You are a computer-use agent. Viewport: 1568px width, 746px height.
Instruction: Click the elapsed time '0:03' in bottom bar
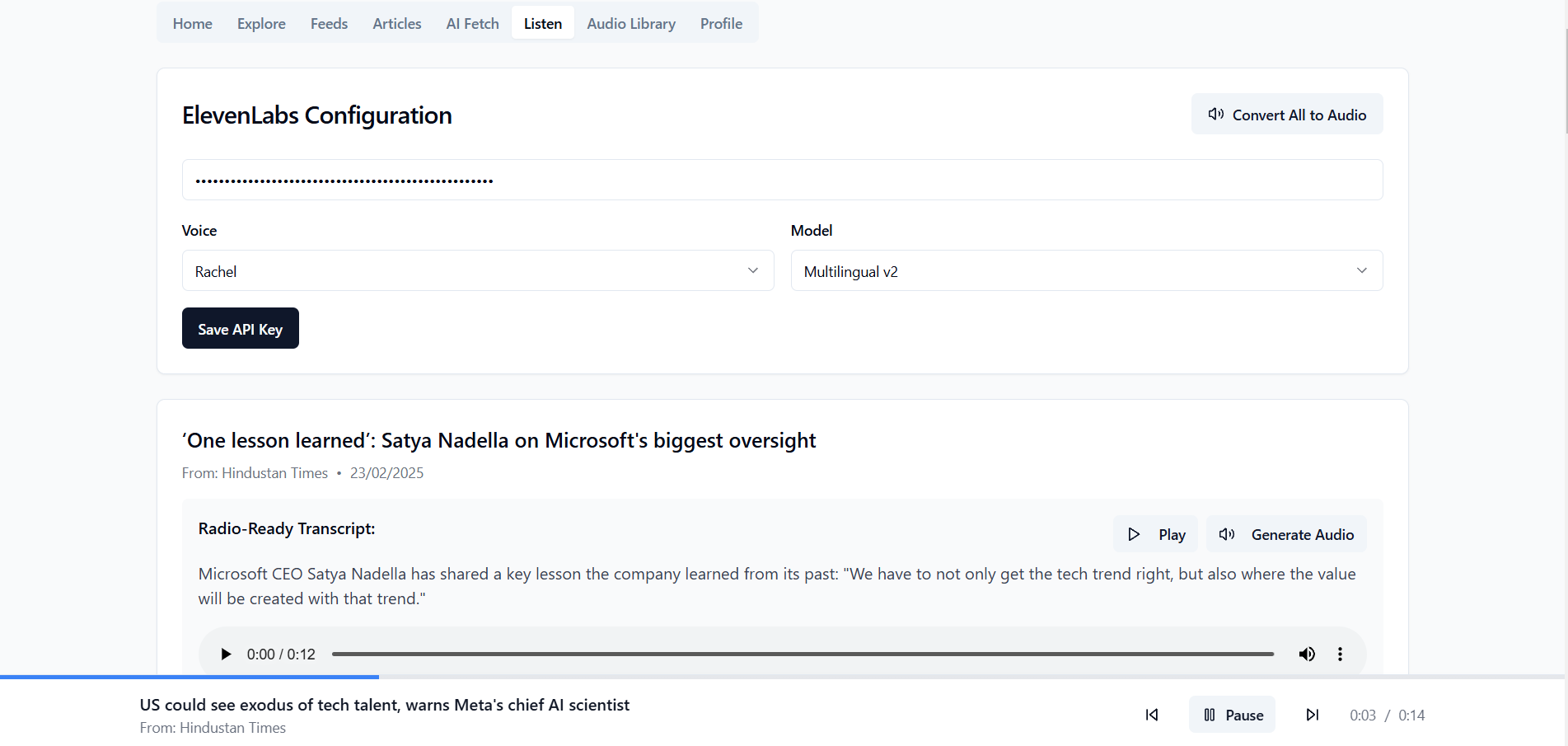(1363, 716)
